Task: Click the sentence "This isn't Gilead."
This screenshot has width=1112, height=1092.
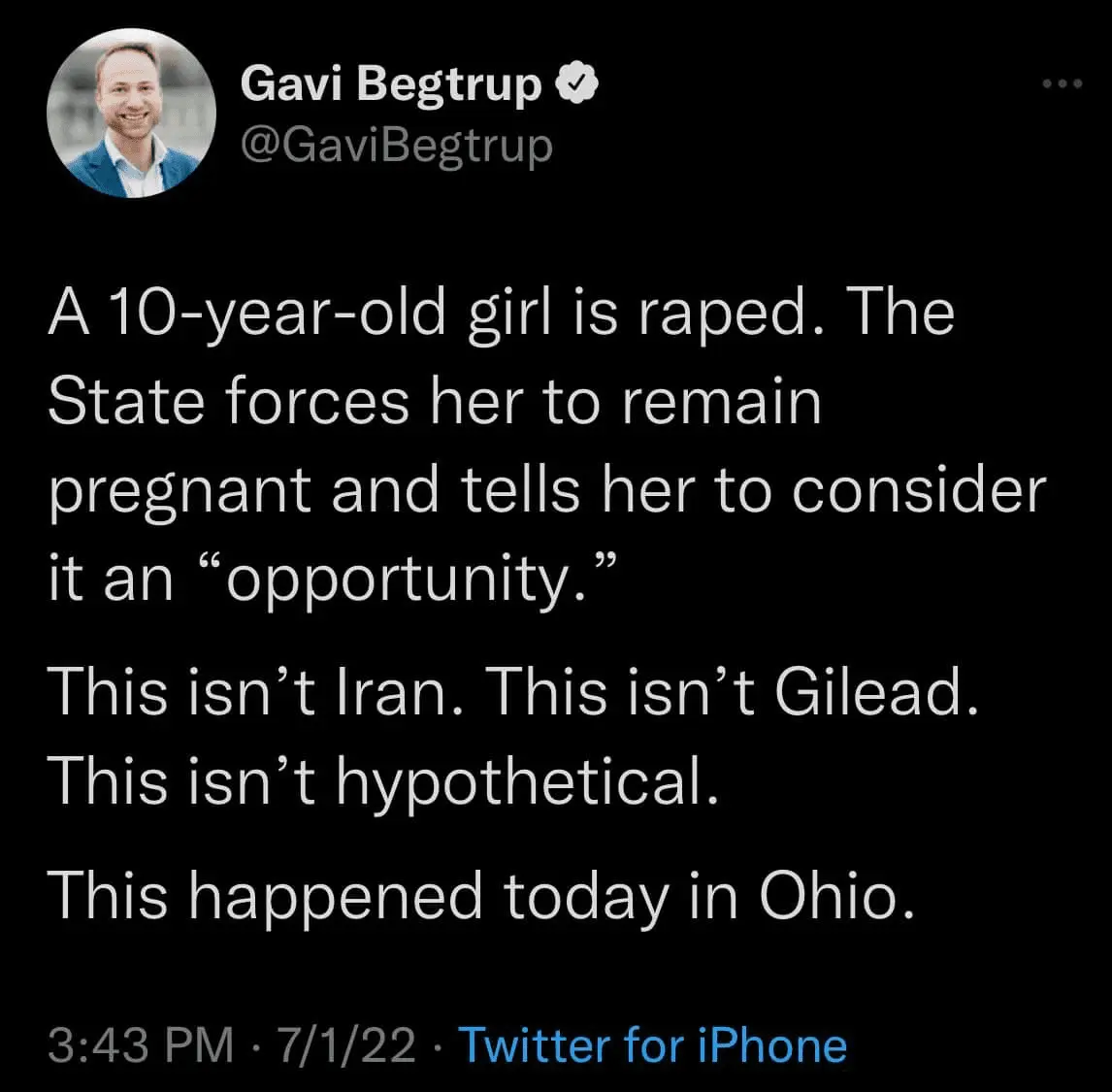Action: (731, 691)
